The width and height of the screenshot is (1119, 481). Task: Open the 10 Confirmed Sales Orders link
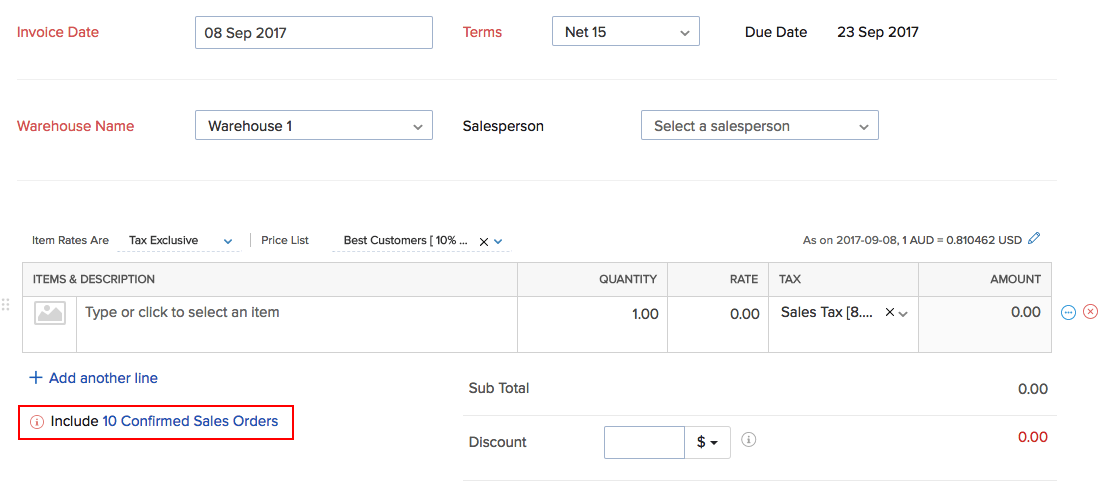coord(190,421)
